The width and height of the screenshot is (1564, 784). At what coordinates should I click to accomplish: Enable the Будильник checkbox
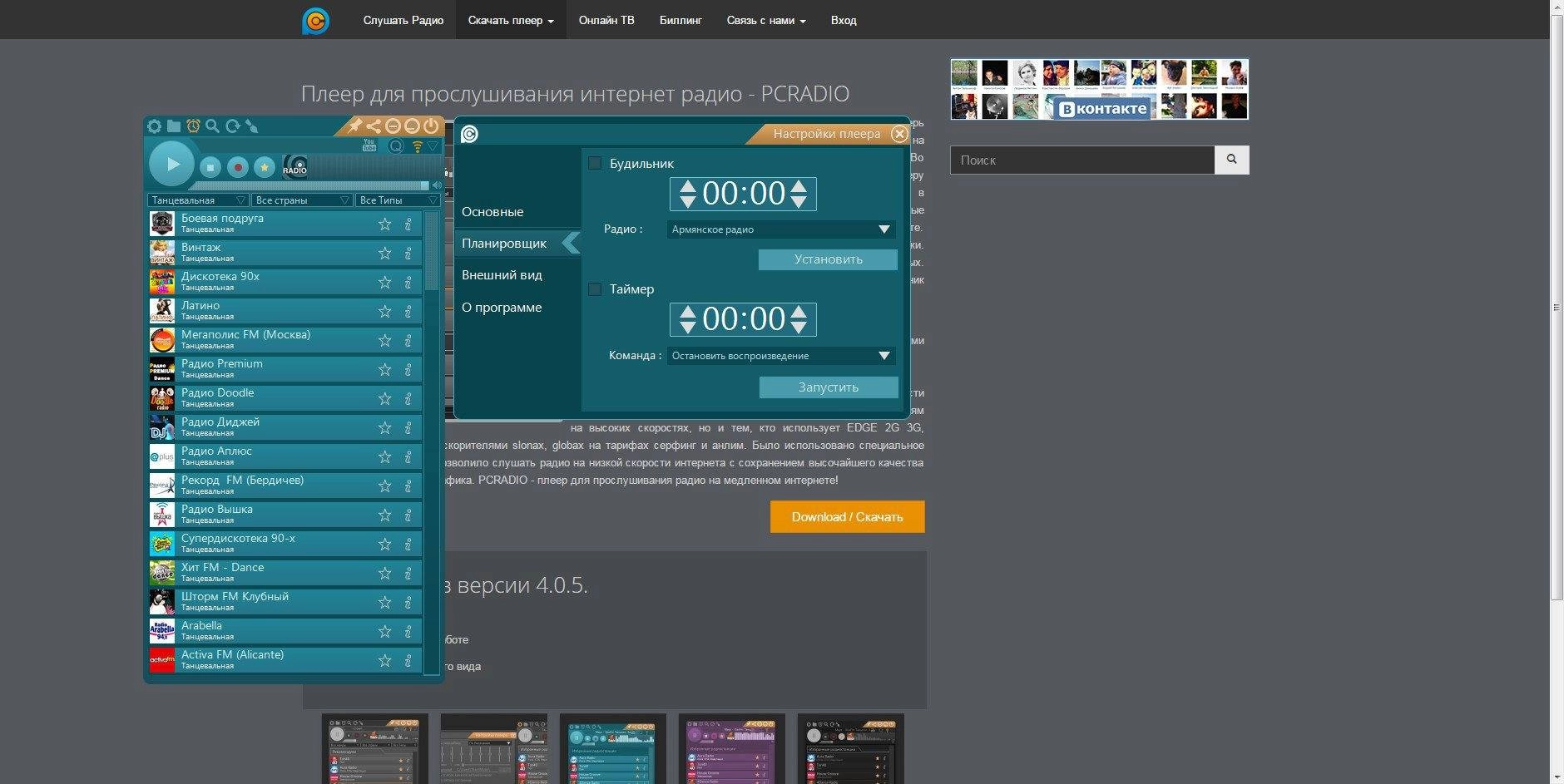pyautogui.click(x=595, y=164)
